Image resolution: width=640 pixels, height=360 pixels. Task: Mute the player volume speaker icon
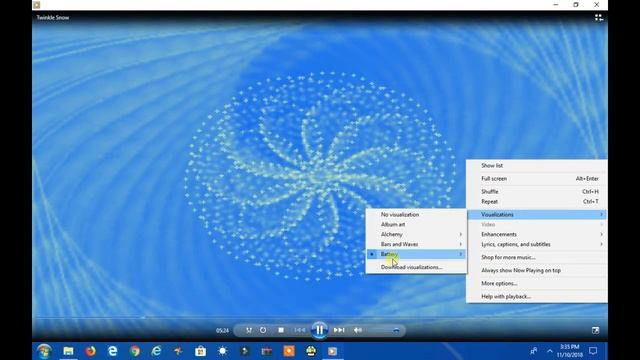pyautogui.click(x=358, y=330)
